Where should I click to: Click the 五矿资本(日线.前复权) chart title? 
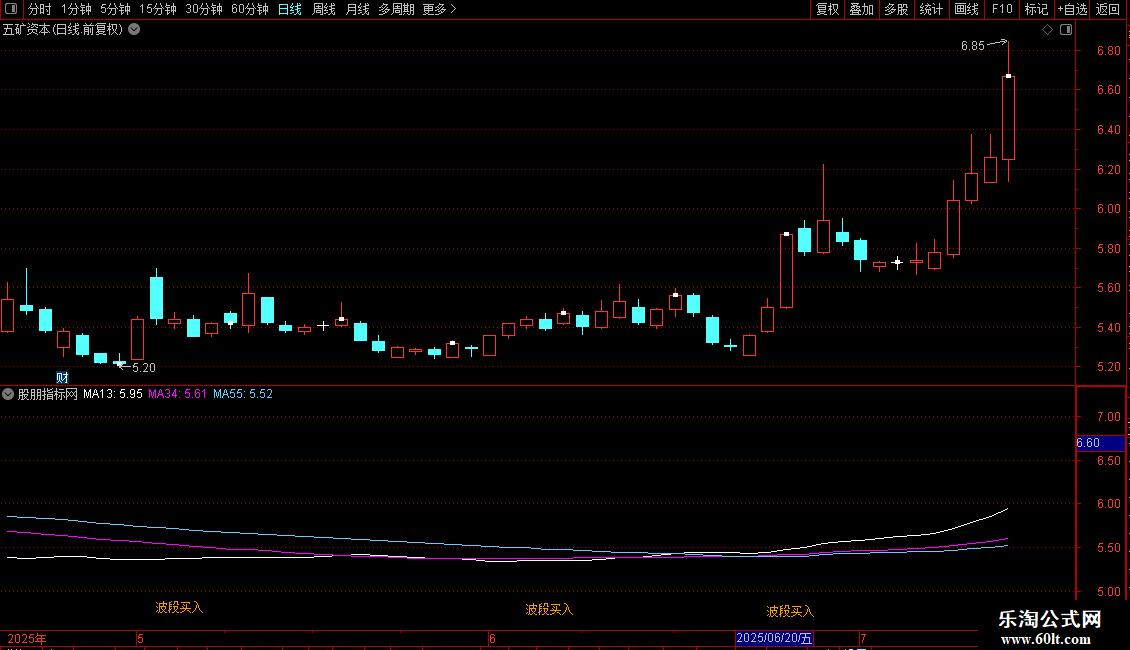click(63, 30)
